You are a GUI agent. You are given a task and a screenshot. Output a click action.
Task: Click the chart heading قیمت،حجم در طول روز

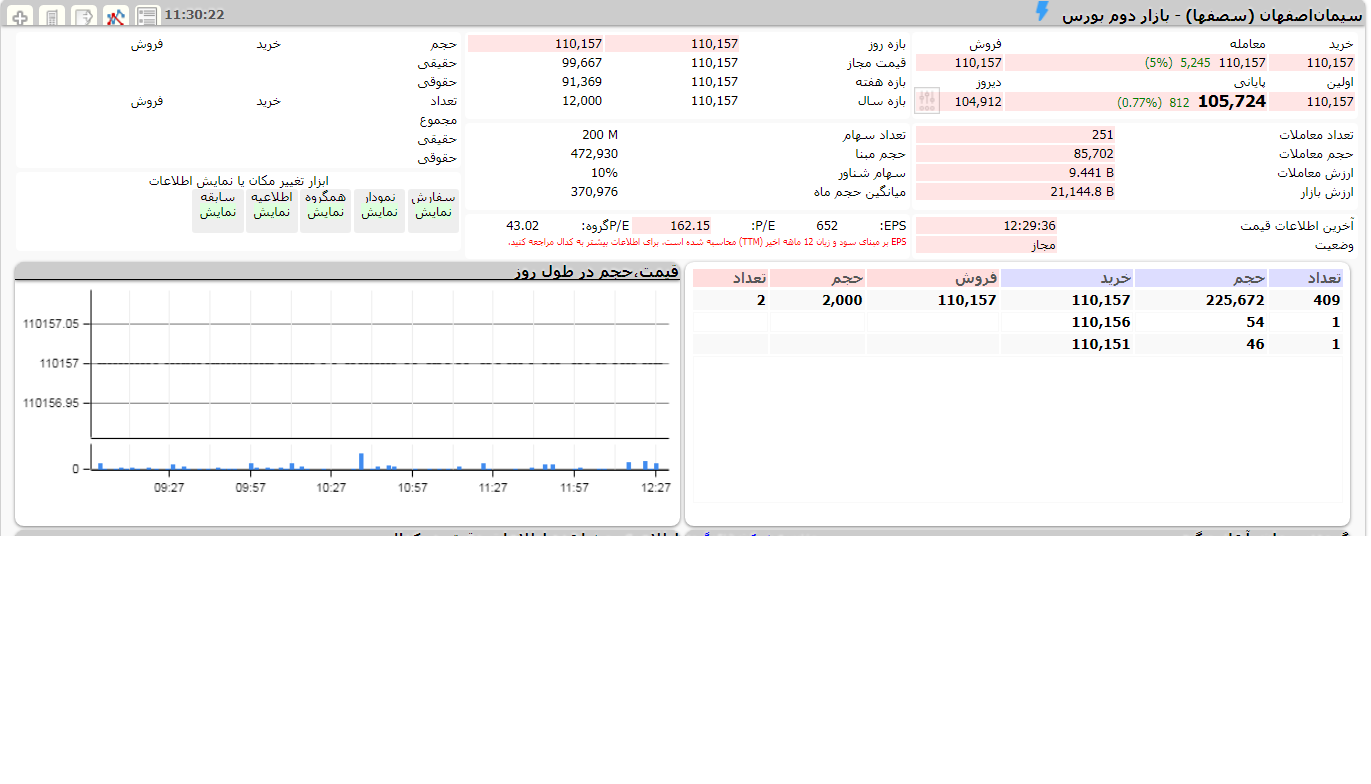click(597, 272)
